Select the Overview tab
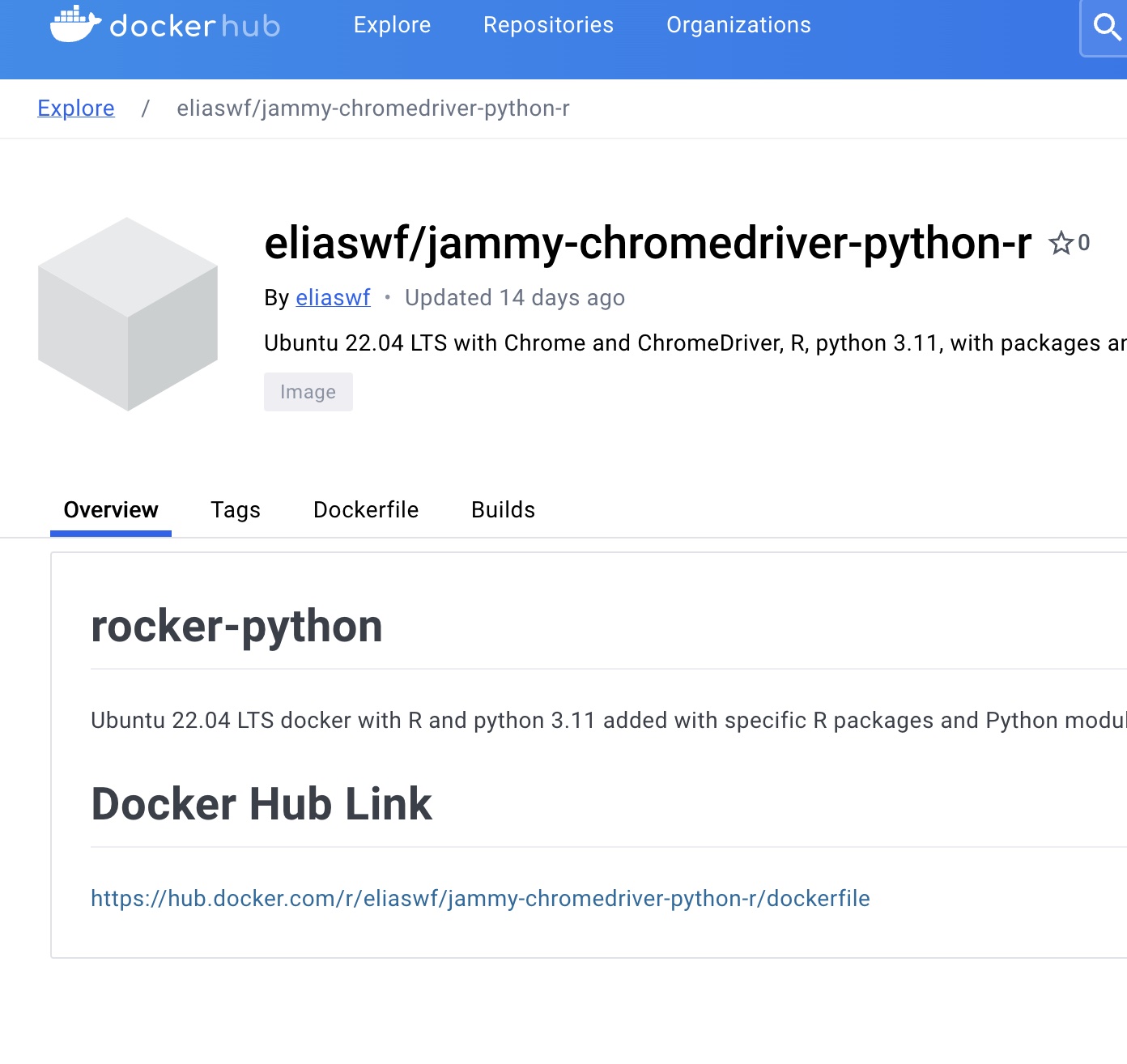Screen dimensions: 1127x1064 click(x=111, y=510)
